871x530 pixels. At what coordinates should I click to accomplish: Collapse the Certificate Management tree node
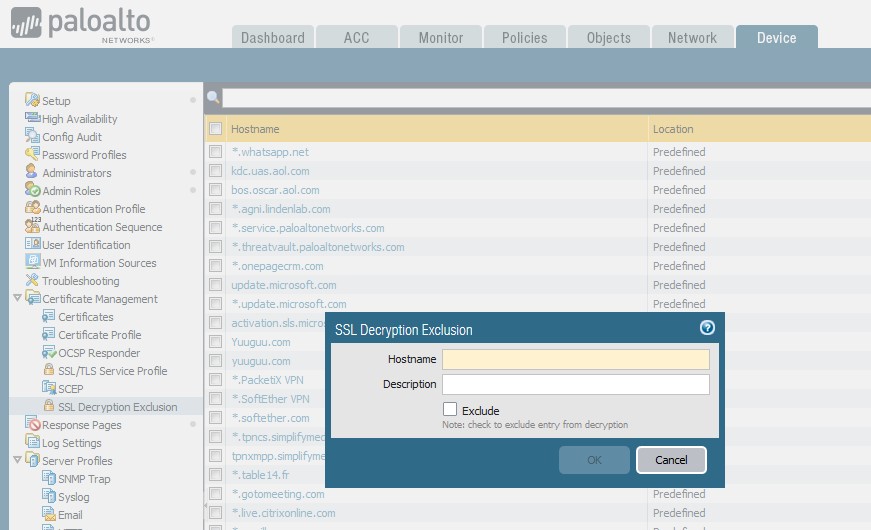coord(17,298)
